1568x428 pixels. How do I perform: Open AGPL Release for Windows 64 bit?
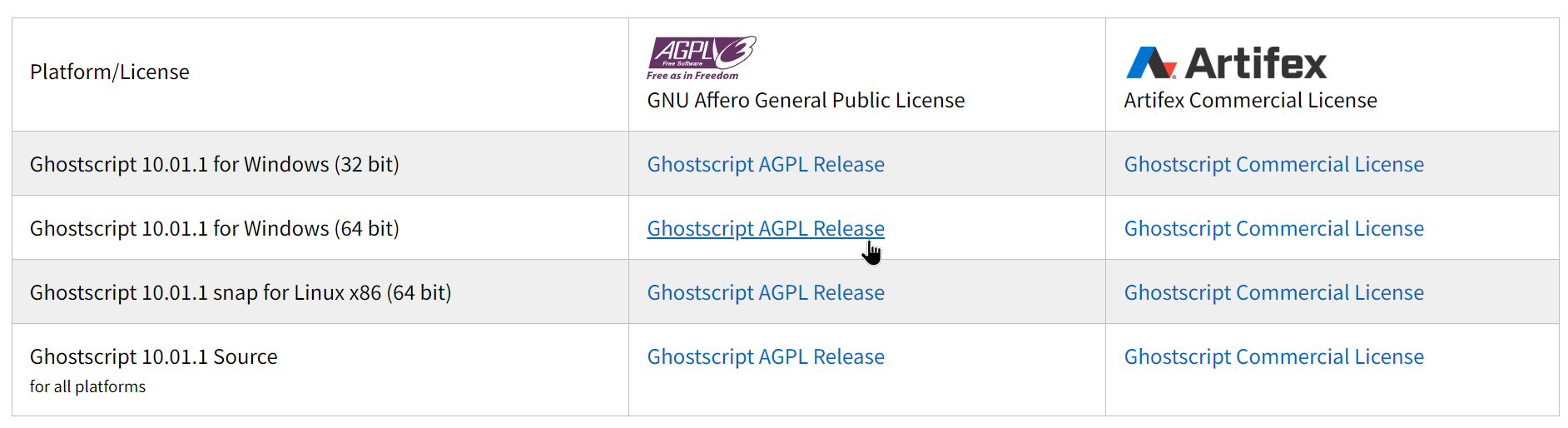coord(766,228)
